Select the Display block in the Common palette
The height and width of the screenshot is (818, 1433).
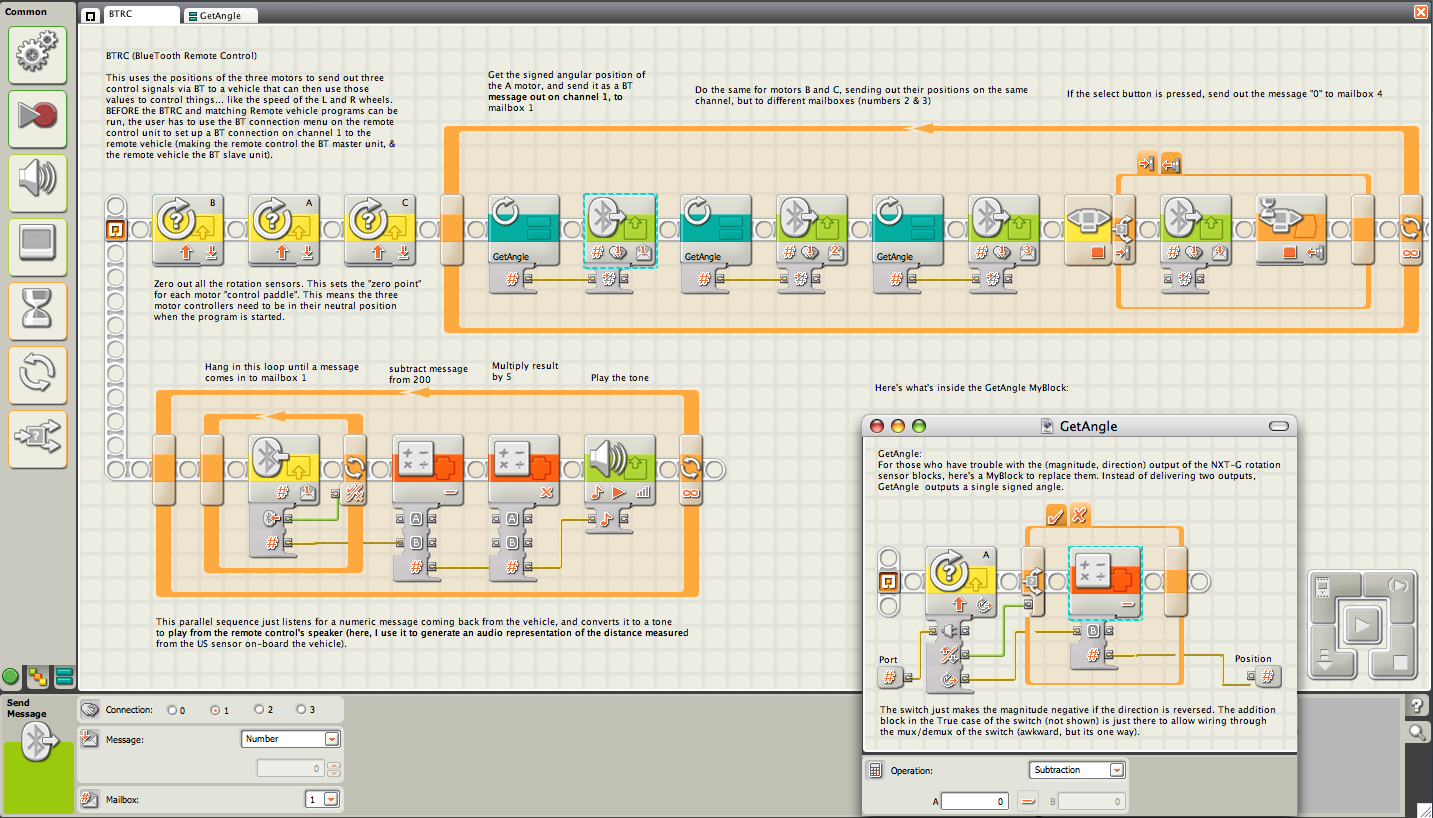[x=38, y=247]
